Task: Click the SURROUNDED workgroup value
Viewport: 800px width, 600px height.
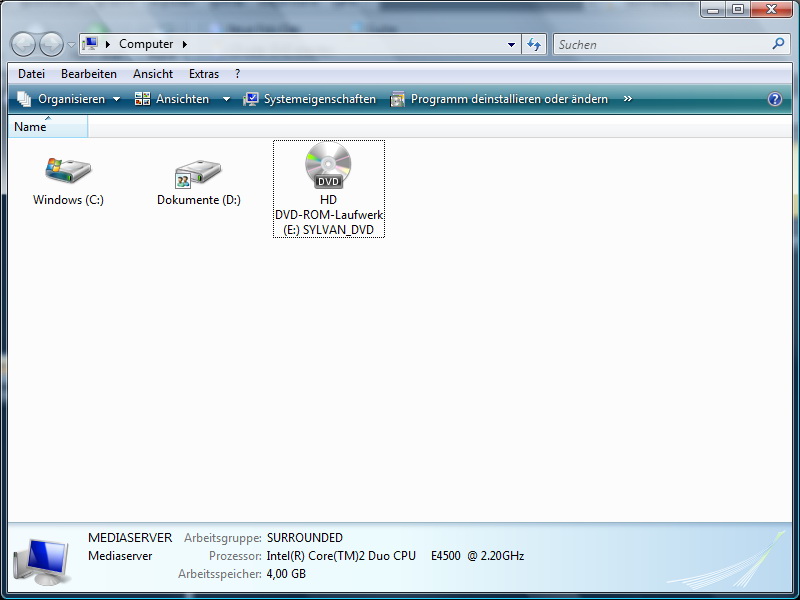Action: click(305, 538)
